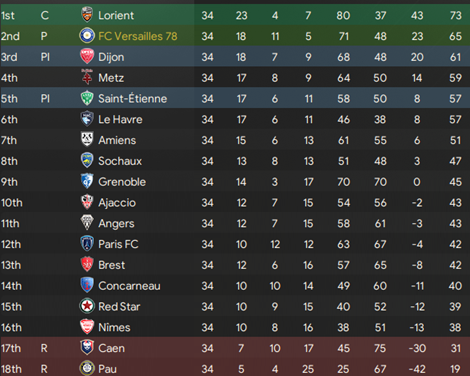Image resolution: width=470 pixels, height=376 pixels.
Task: Click the Lorient club badge
Action: point(87,15)
